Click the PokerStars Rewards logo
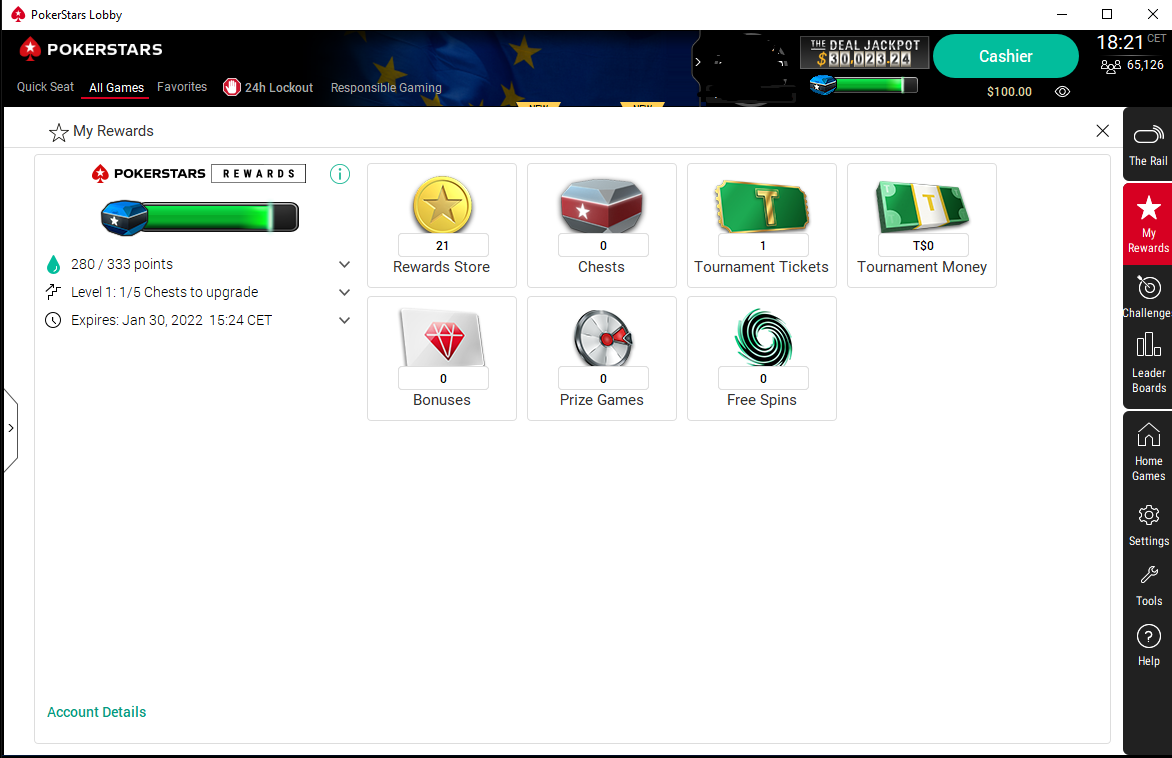 198,173
